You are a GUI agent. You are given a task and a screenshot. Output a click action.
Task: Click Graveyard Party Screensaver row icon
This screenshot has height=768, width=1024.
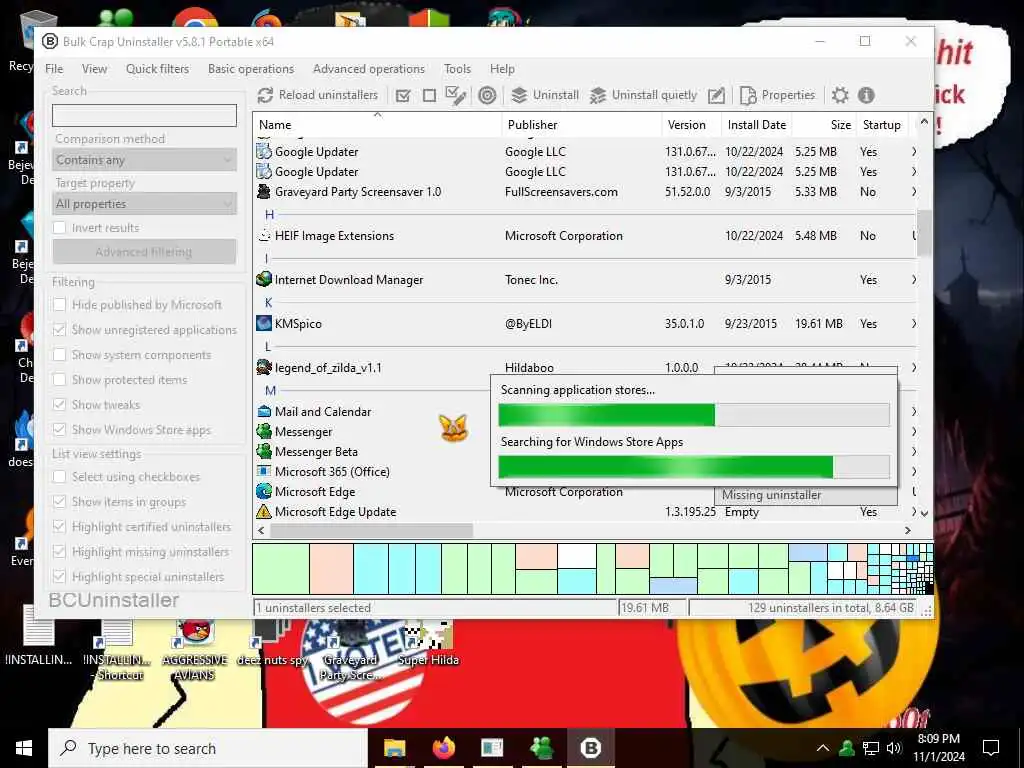point(264,191)
